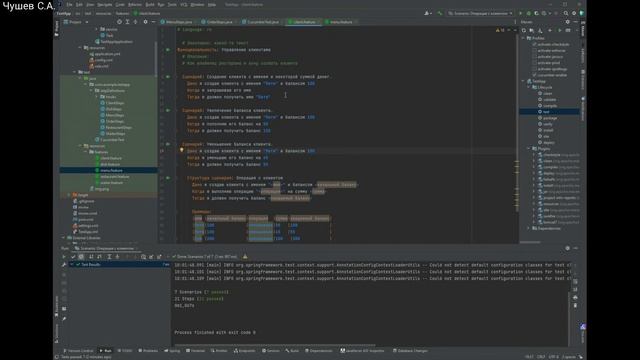Toggle show passed tests checkmark in Run toolbar
Viewport: 640px width, 360px height.
coord(73,257)
